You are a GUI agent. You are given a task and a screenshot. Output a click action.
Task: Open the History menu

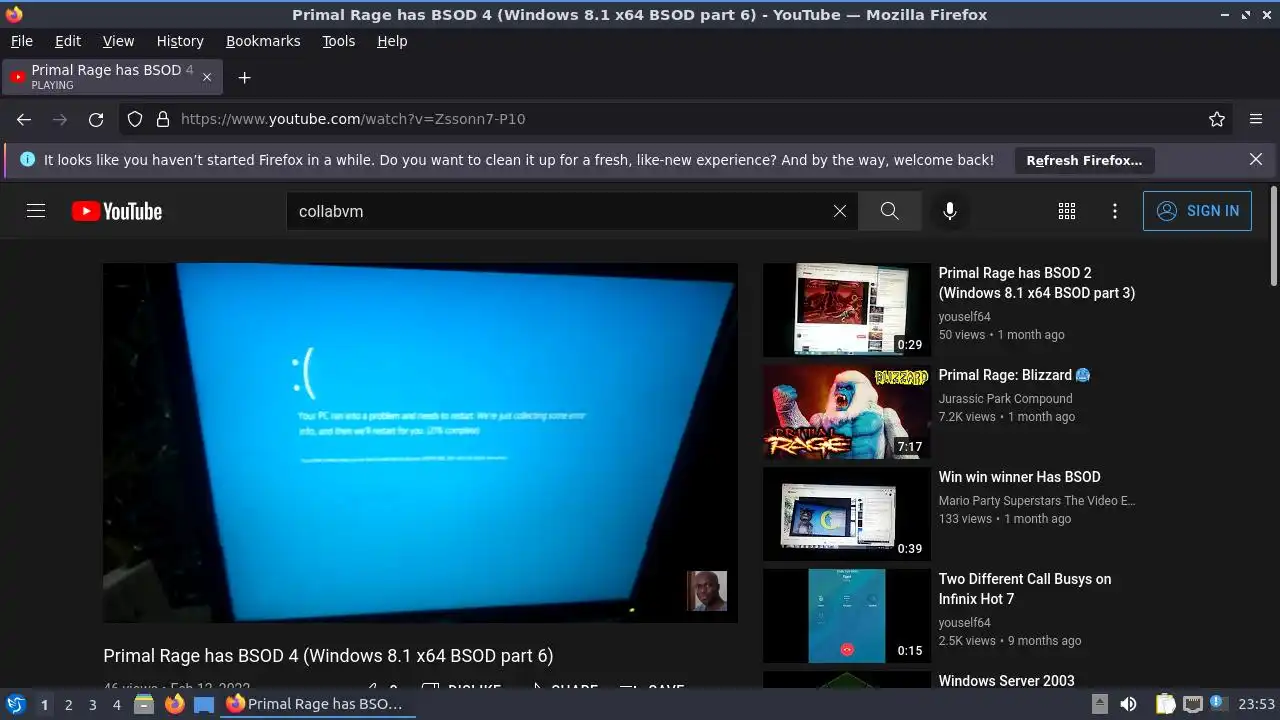click(x=180, y=41)
